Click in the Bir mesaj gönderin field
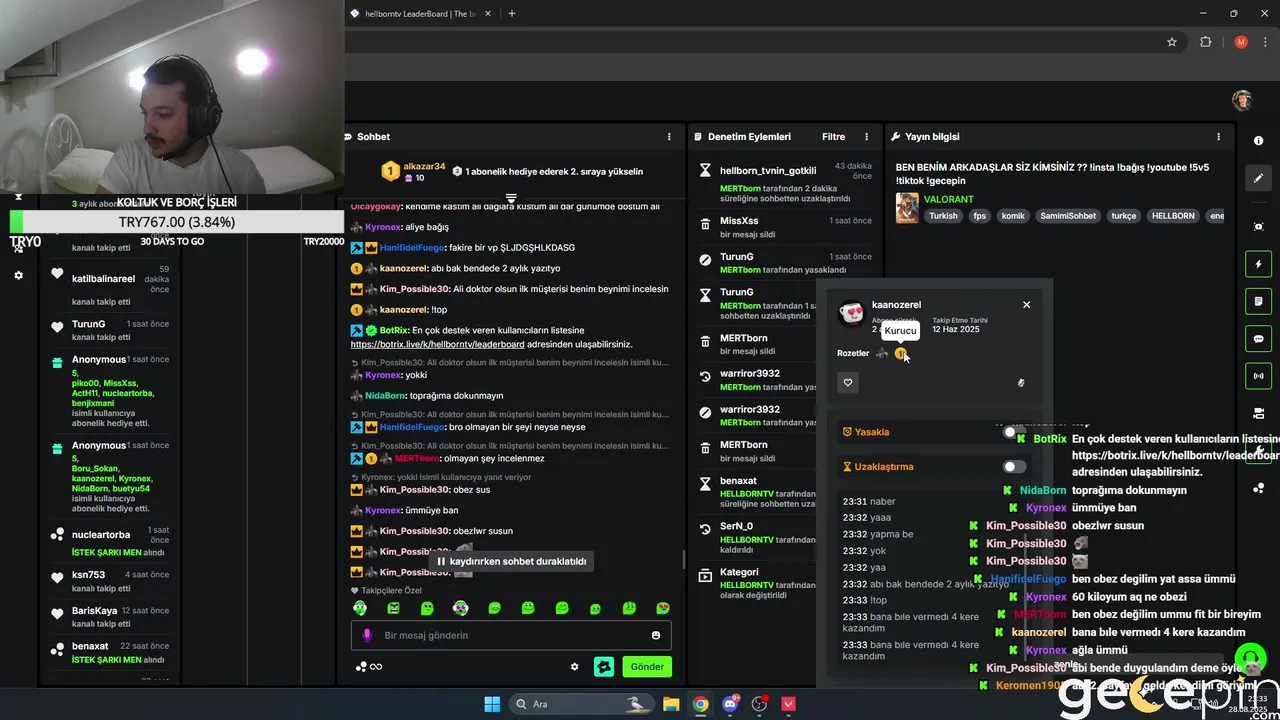 coord(511,635)
